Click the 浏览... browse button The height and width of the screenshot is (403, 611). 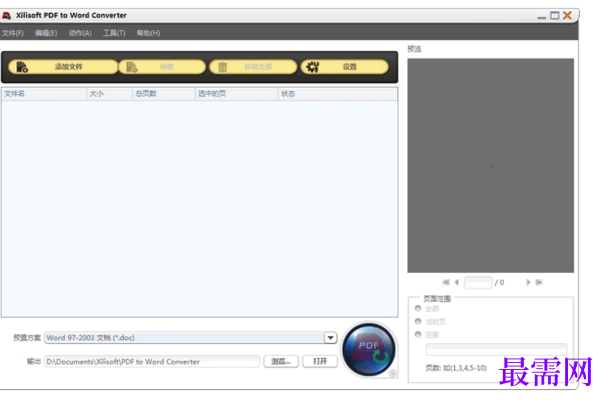pyautogui.click(x=281, y=362)
